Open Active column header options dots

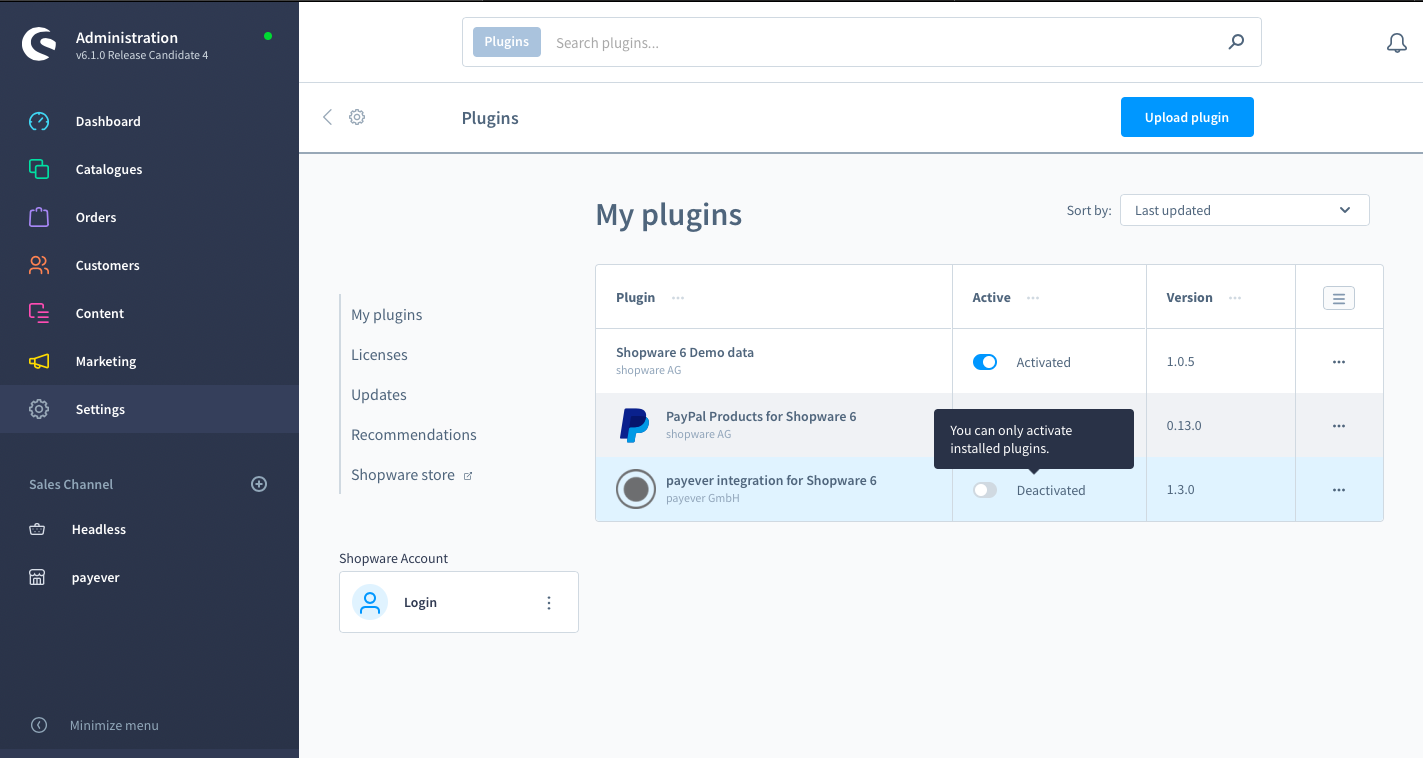coord(1033,298)
